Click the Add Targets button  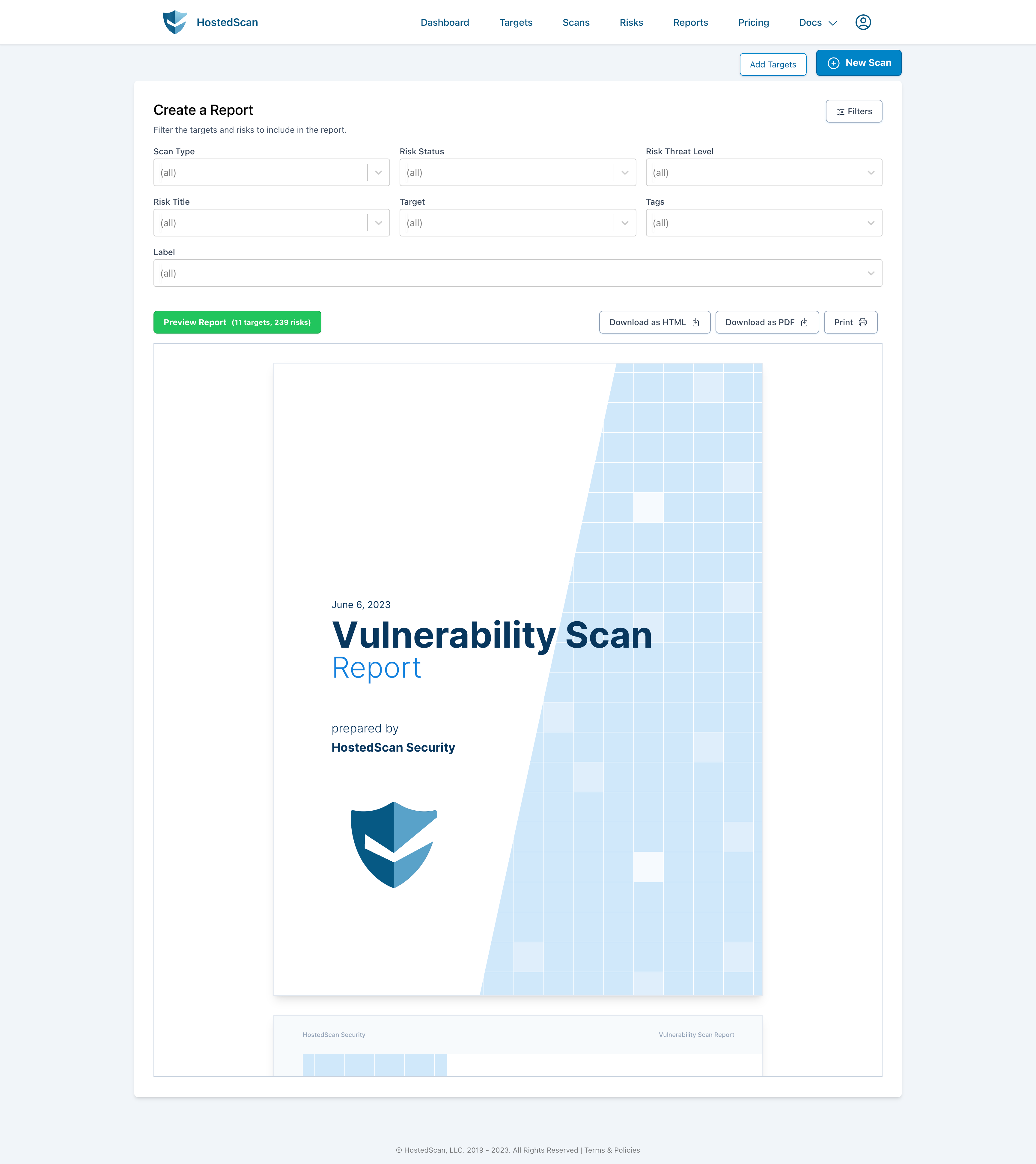[772, 65]
